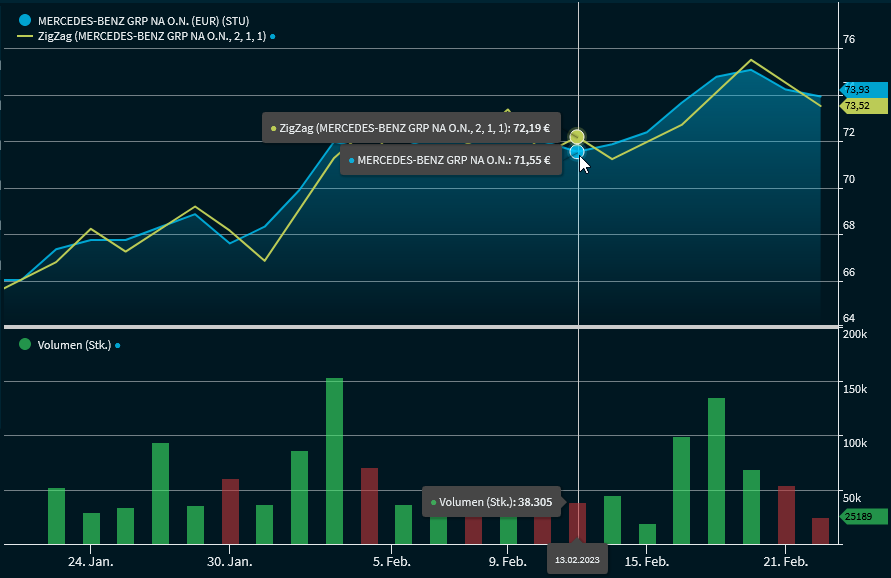Click the yellow ZigZag data point on crosshair
This screenshot has width=891, height=578.
pos(577,136)
